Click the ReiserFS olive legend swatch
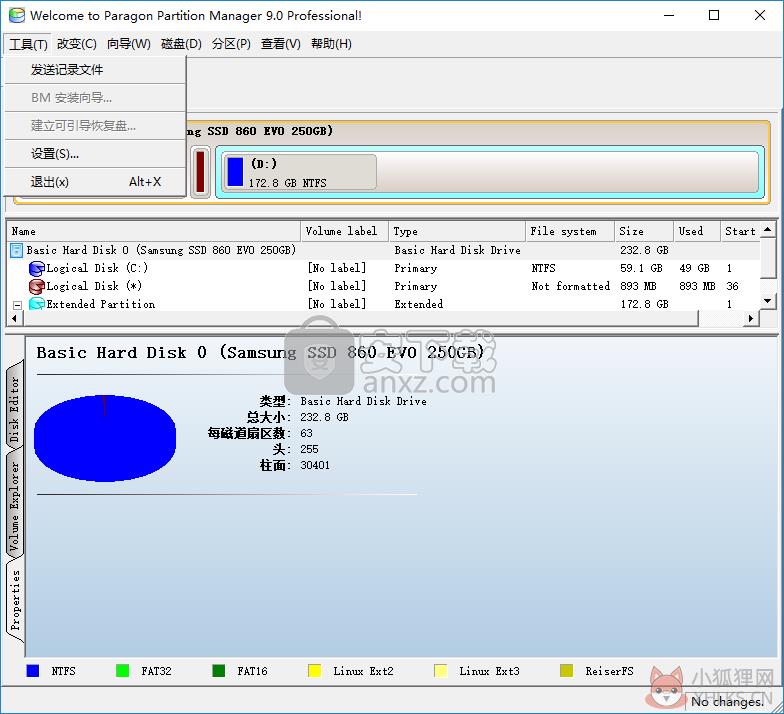Image resolution: width=784 pixels, height=714 pixels. point(566,671)
